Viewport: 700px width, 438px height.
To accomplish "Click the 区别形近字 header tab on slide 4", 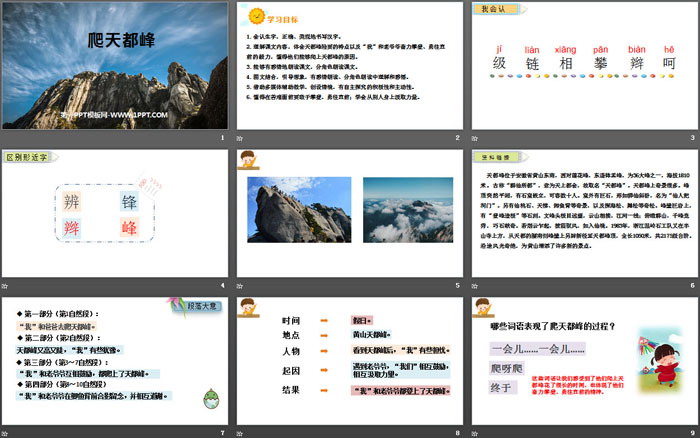I will pyautogui.click(x=30, y=157).
